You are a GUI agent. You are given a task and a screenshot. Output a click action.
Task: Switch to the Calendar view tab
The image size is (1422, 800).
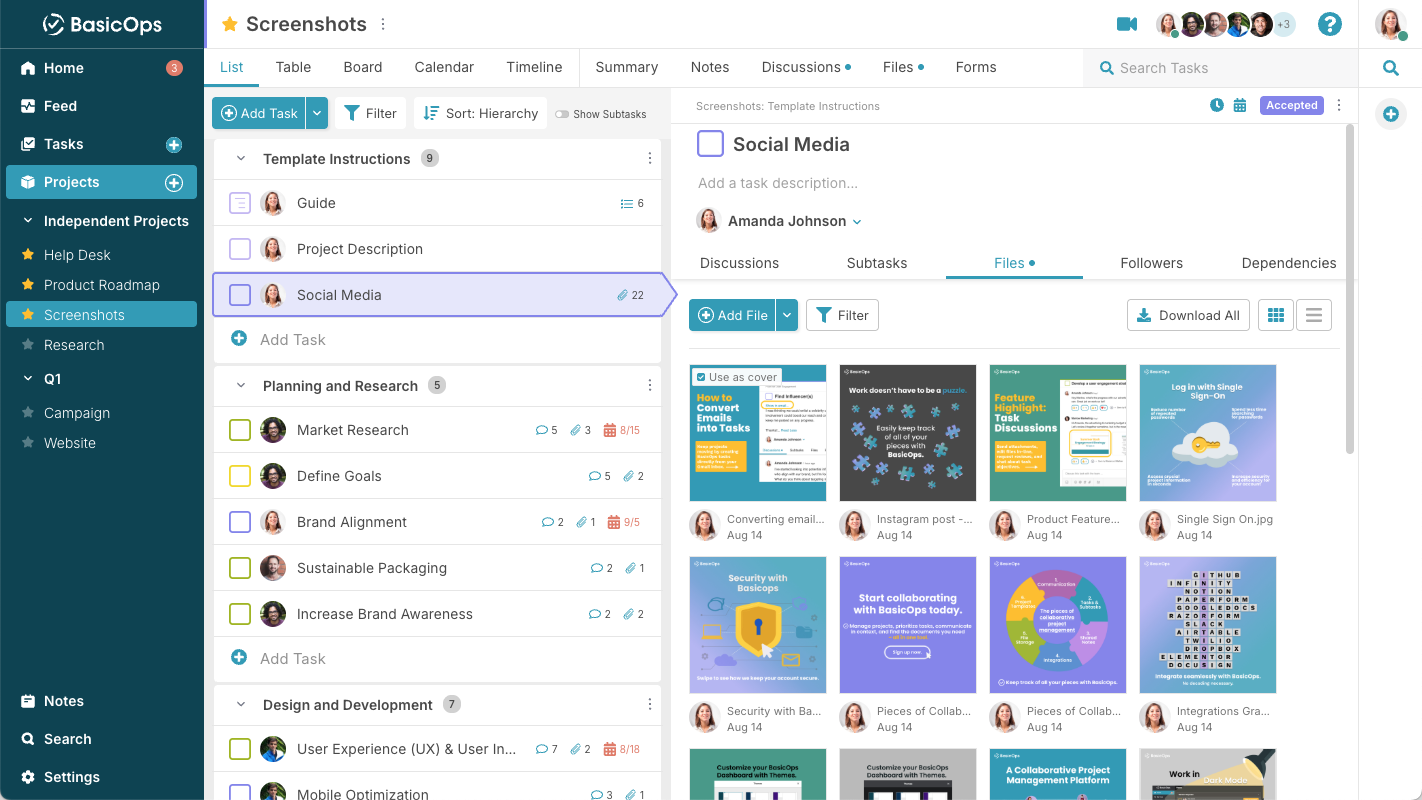click(x=444, y=67)
